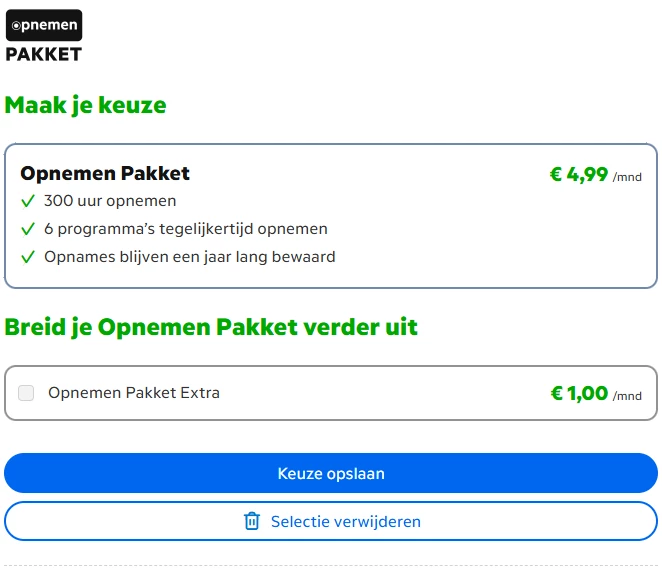Image resolution: width=662 pixels, height=588 pixels.
Task: Enable the Opnemen Pakket Extra checkbox
Action: (26, 393)
